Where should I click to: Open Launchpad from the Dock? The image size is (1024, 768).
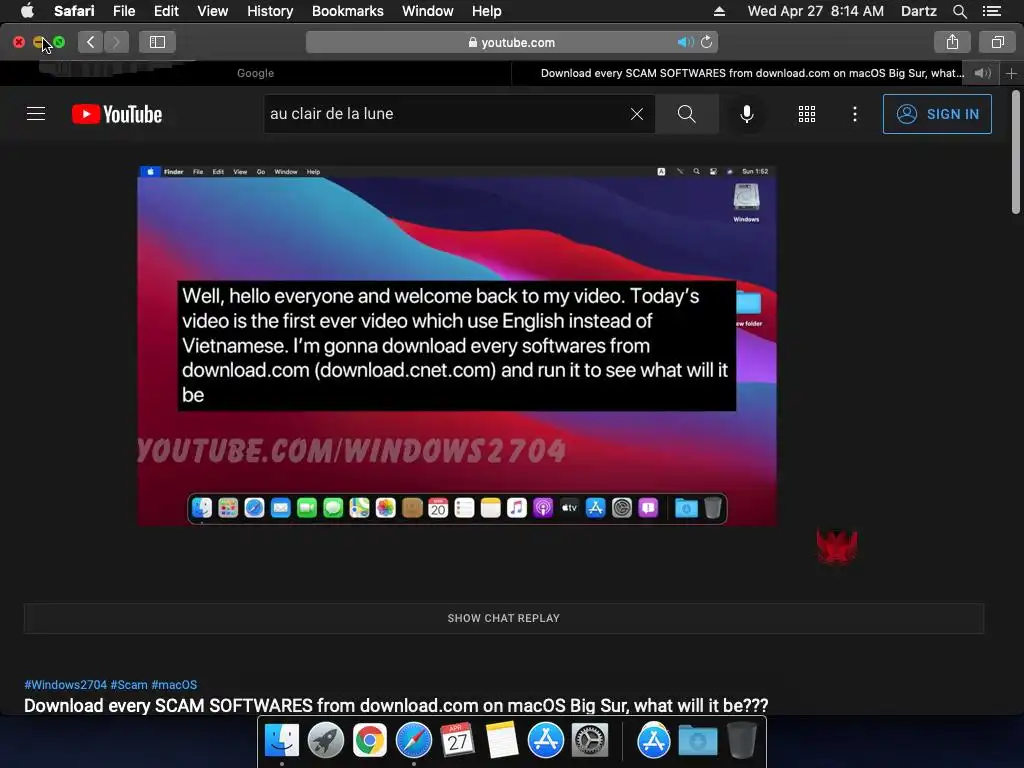tap(325, 741)
